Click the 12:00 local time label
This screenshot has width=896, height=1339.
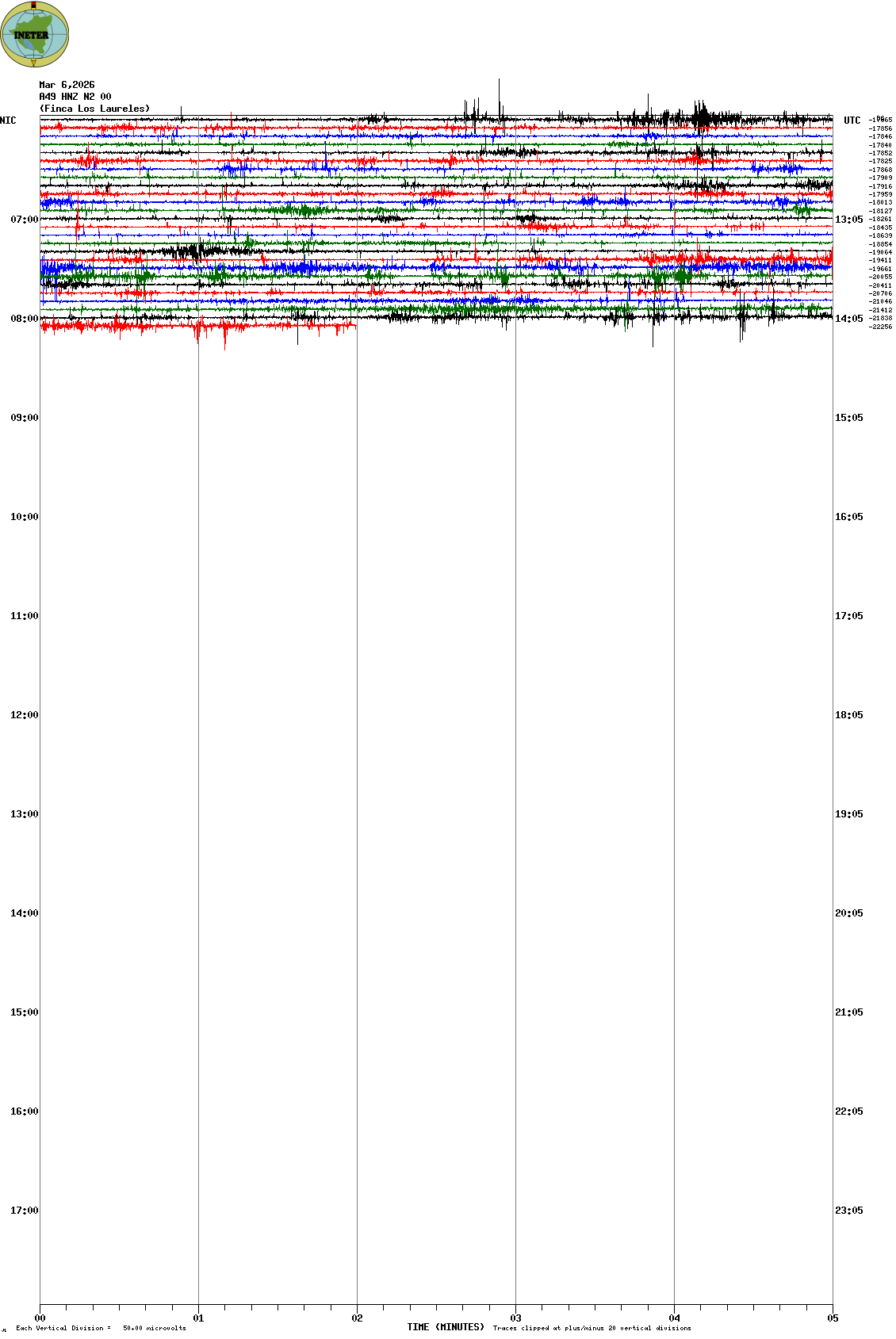pos(24,715)
